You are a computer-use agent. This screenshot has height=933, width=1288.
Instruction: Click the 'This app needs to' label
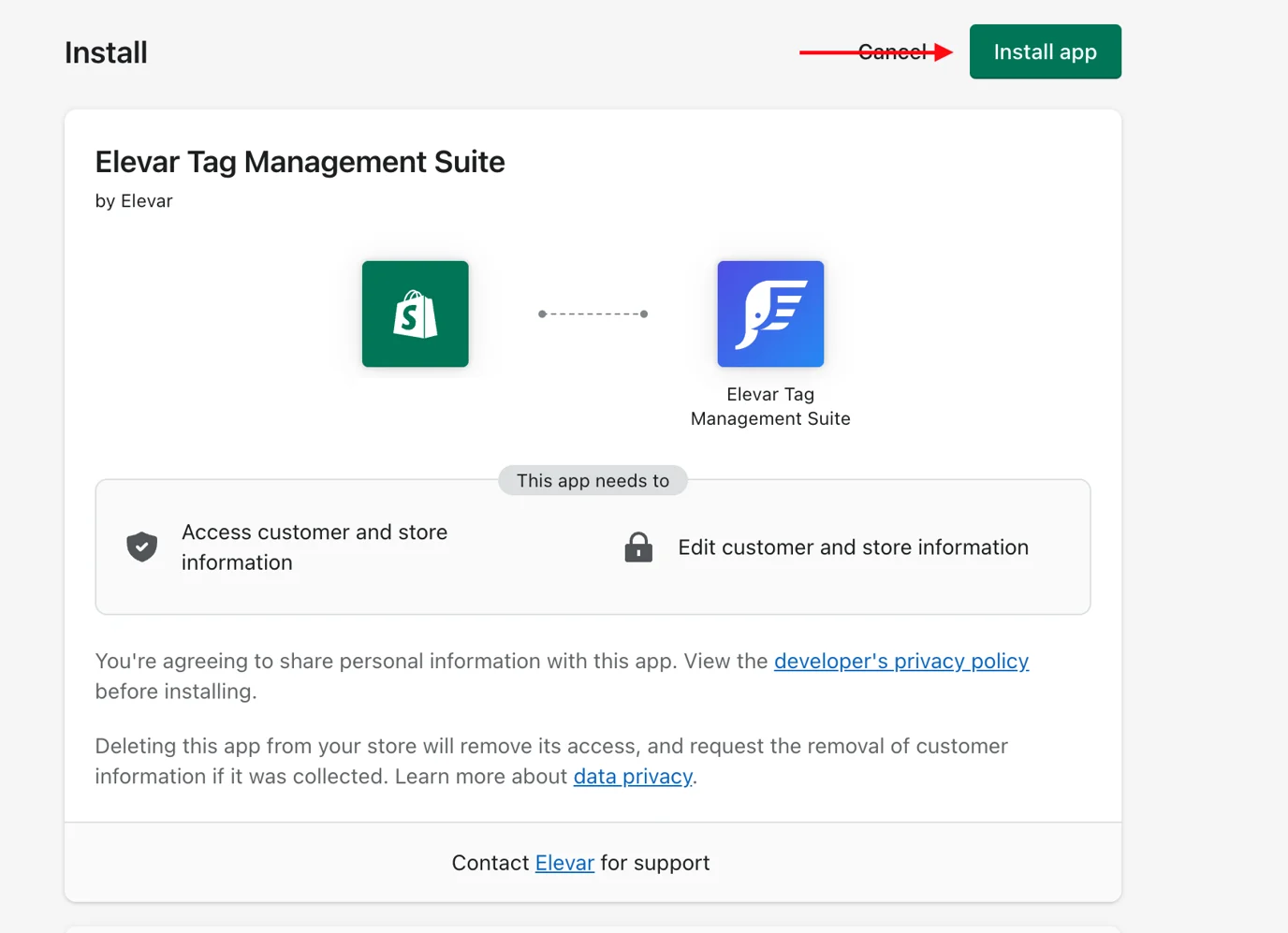coord(593,481)
